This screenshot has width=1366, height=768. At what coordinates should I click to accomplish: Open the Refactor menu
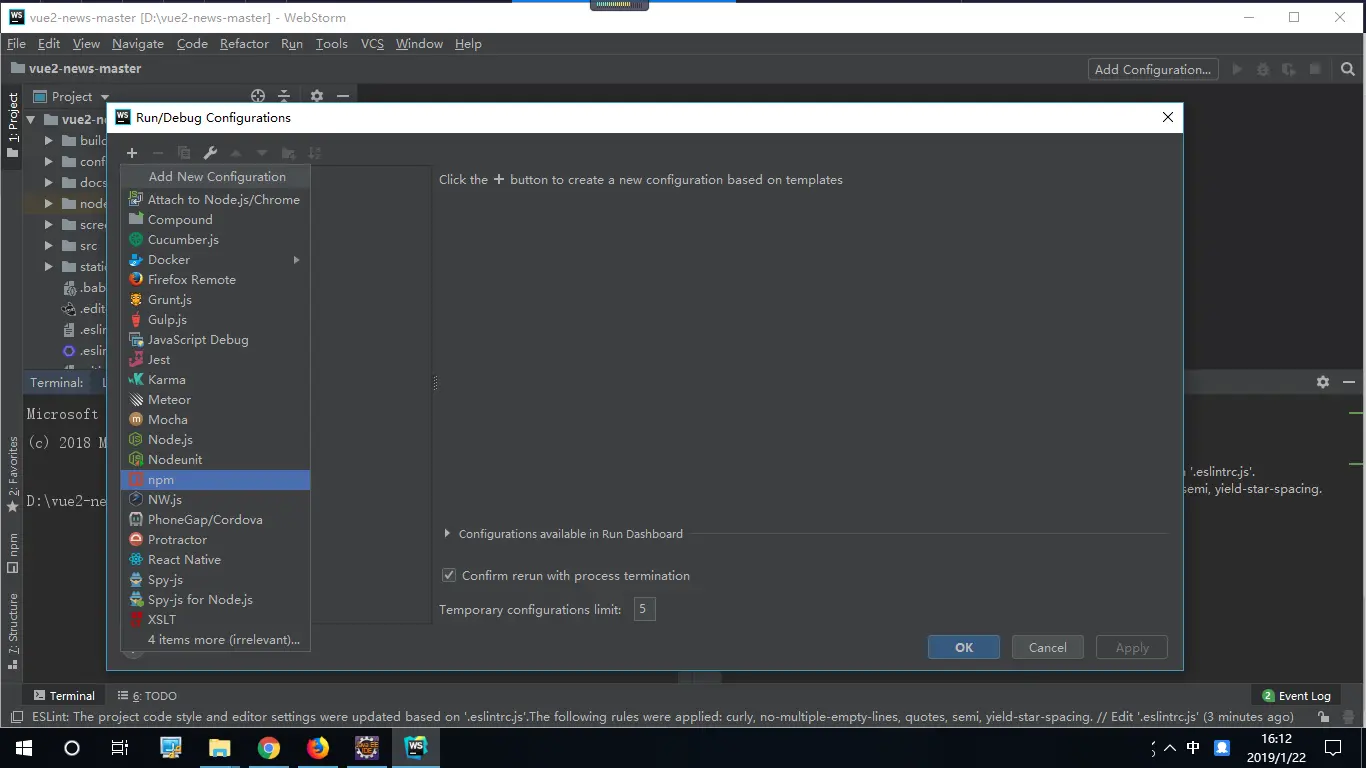click(x=244, y=43)
